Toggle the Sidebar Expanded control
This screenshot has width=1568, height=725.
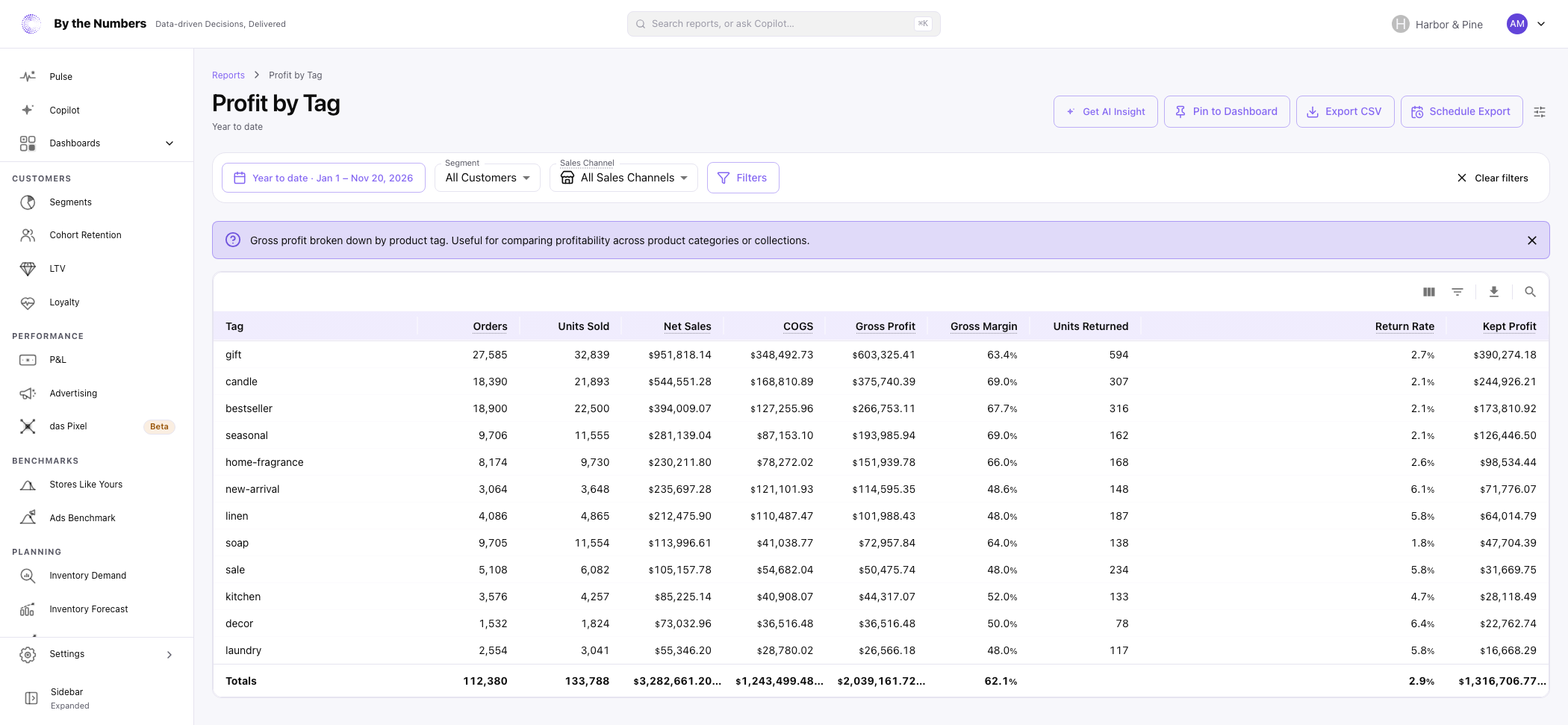[x=97, y=698]
